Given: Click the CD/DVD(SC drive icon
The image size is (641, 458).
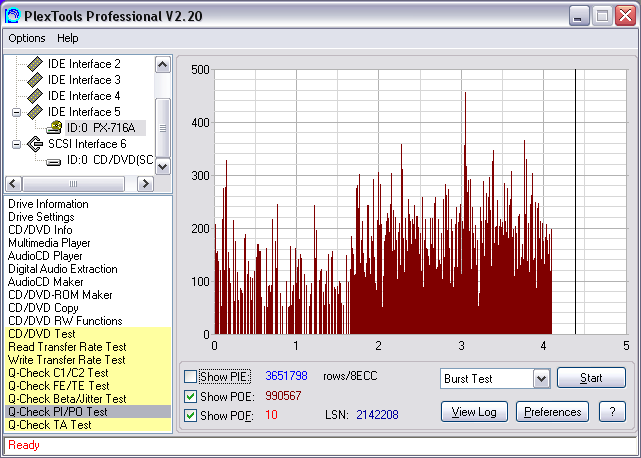Looking at the screenshot, I should pyautogui.click(x=53, y=162).
